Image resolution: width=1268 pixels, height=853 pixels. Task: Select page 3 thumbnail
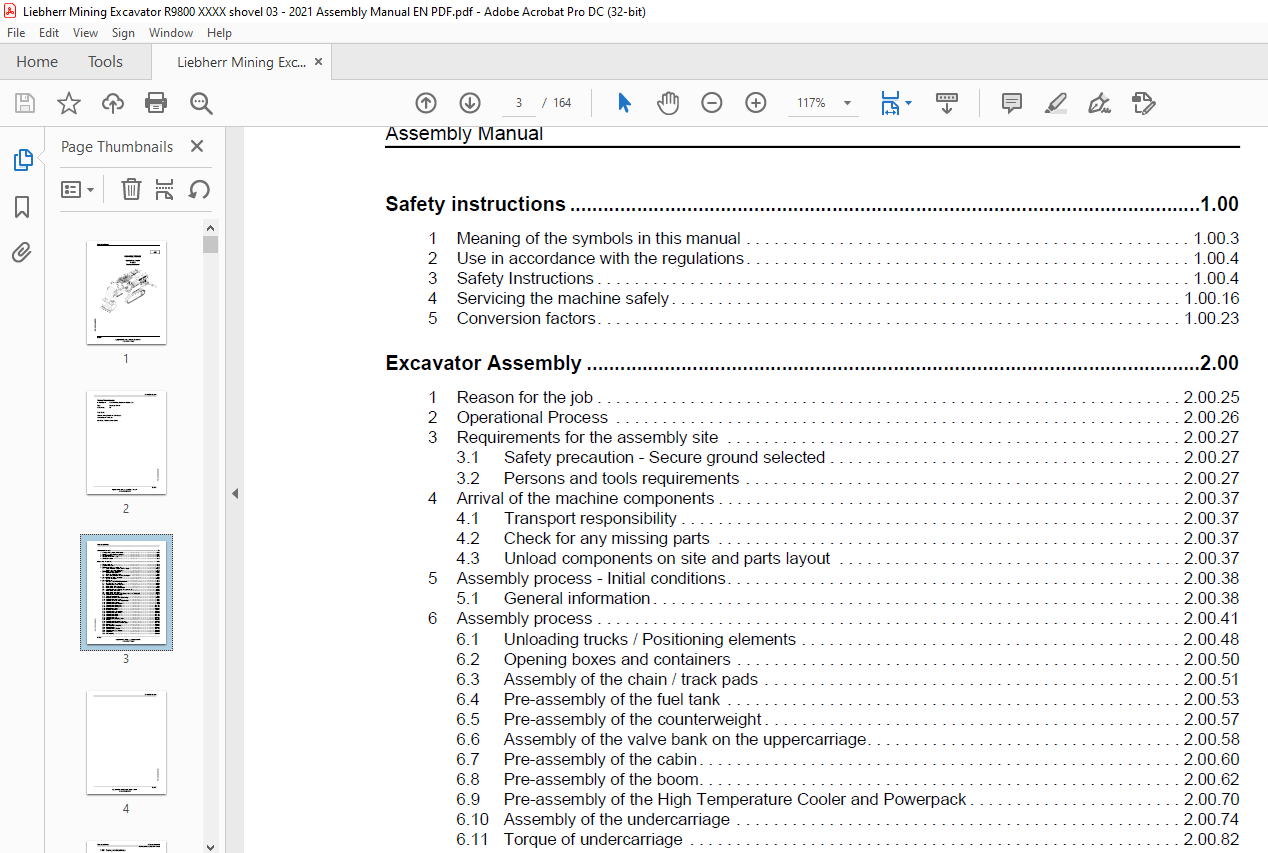[126, 592]
